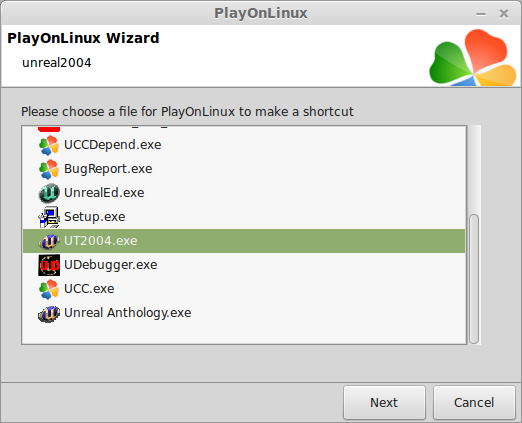
Task: Choose BugReport.exe from the list
Action: [x=244, y=169]
